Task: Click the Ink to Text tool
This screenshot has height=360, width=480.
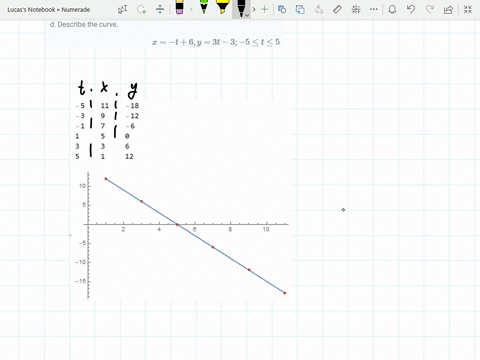Action: click(x=319, y=9)
